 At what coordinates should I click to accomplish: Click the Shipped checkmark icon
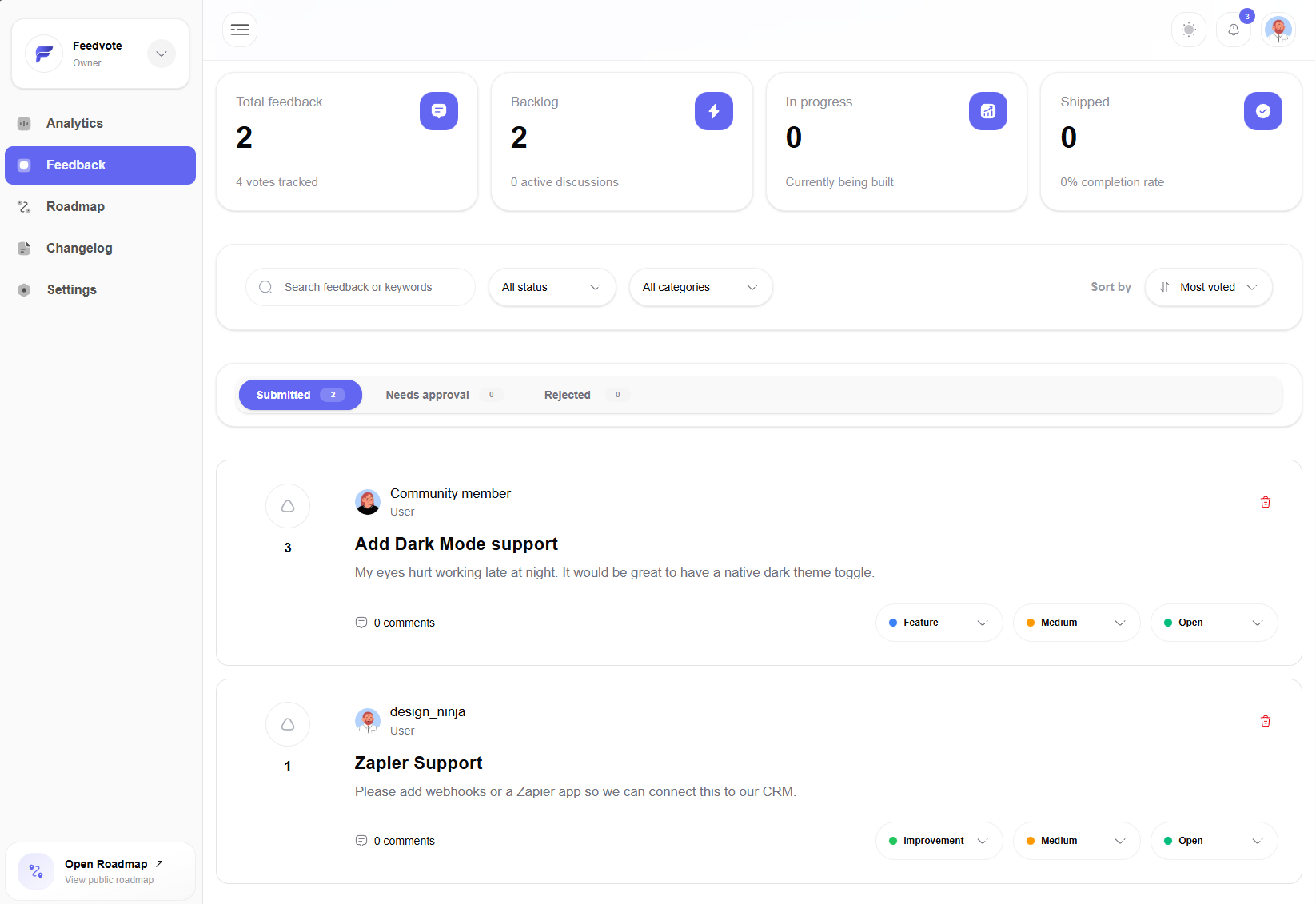click(1262, 111)
